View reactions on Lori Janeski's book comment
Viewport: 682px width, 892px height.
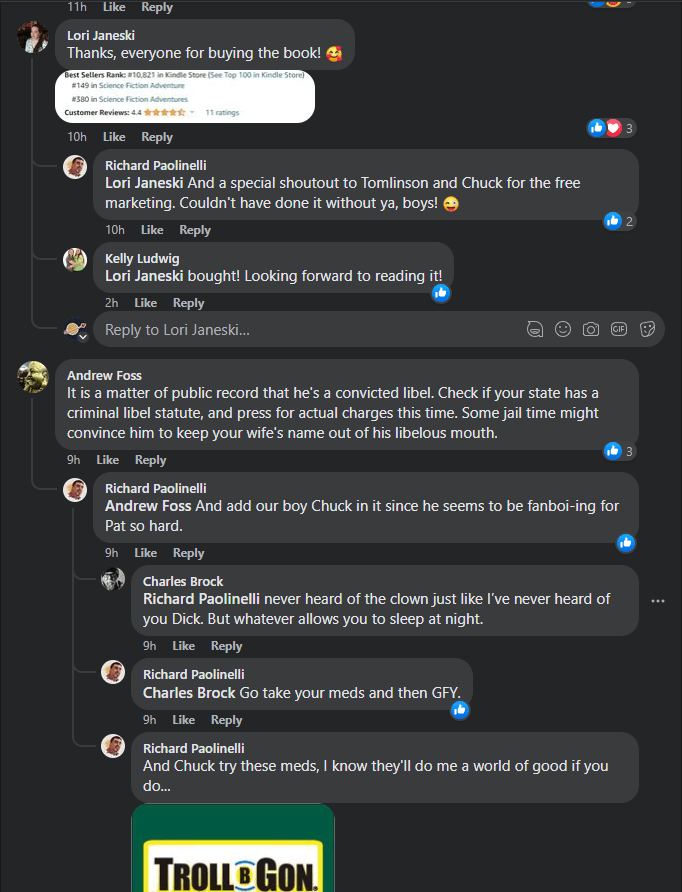pyautogui.click(x=612, y=128)
